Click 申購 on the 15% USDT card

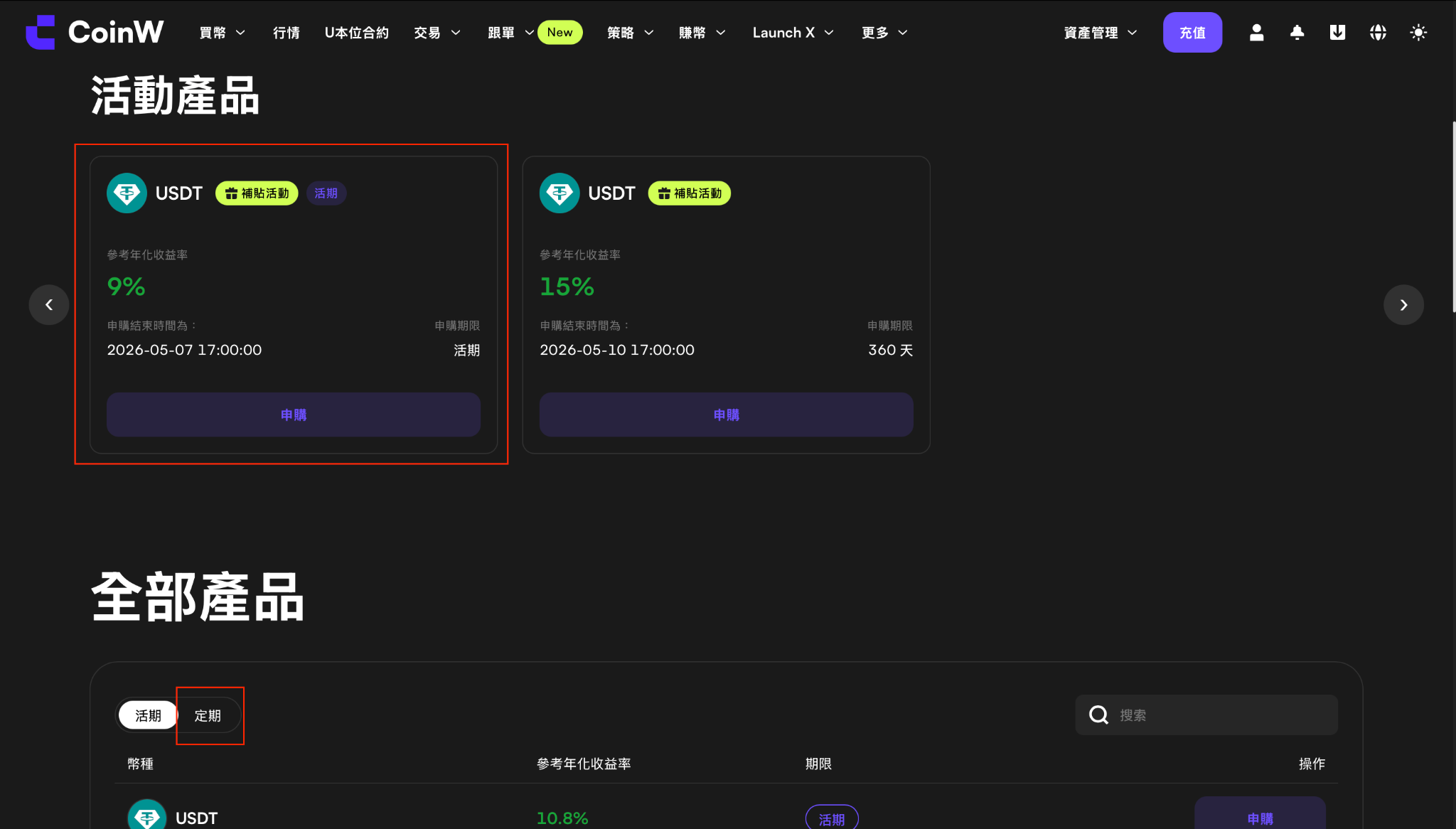point(726,414)
